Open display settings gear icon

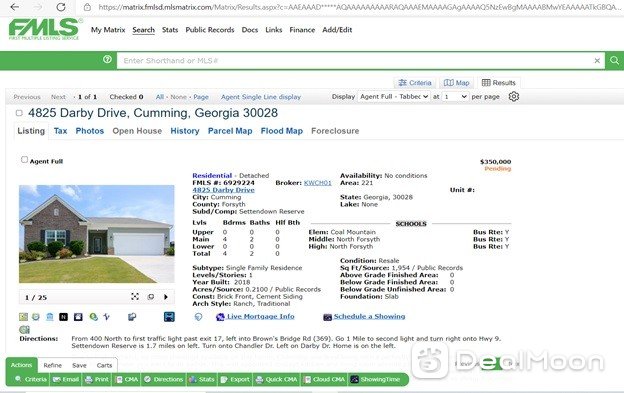pos(514,97)
